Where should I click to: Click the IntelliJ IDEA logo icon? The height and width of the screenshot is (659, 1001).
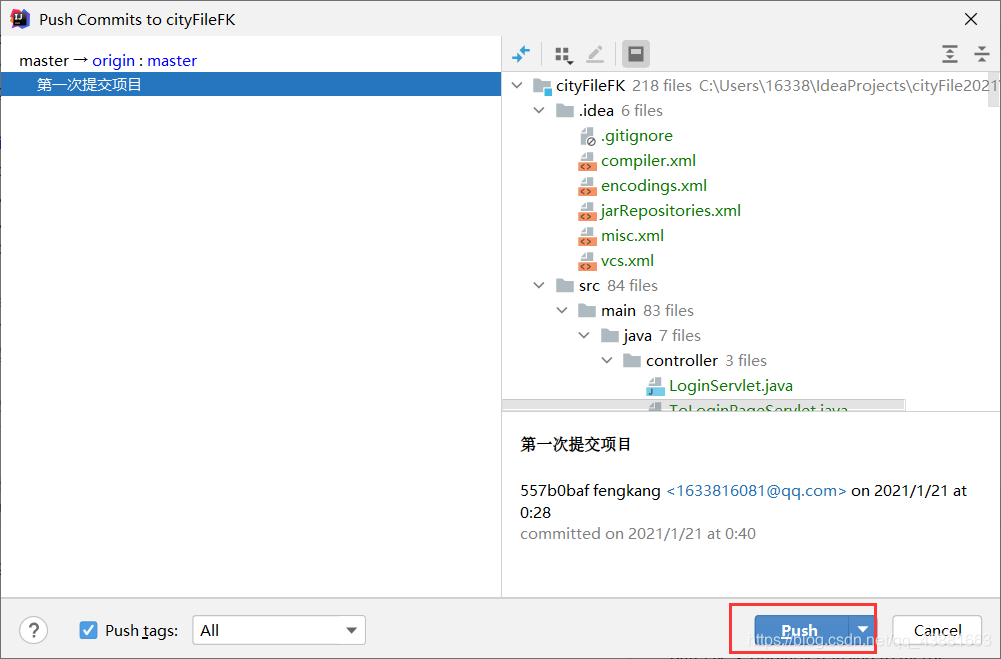[x=20, y=19]
